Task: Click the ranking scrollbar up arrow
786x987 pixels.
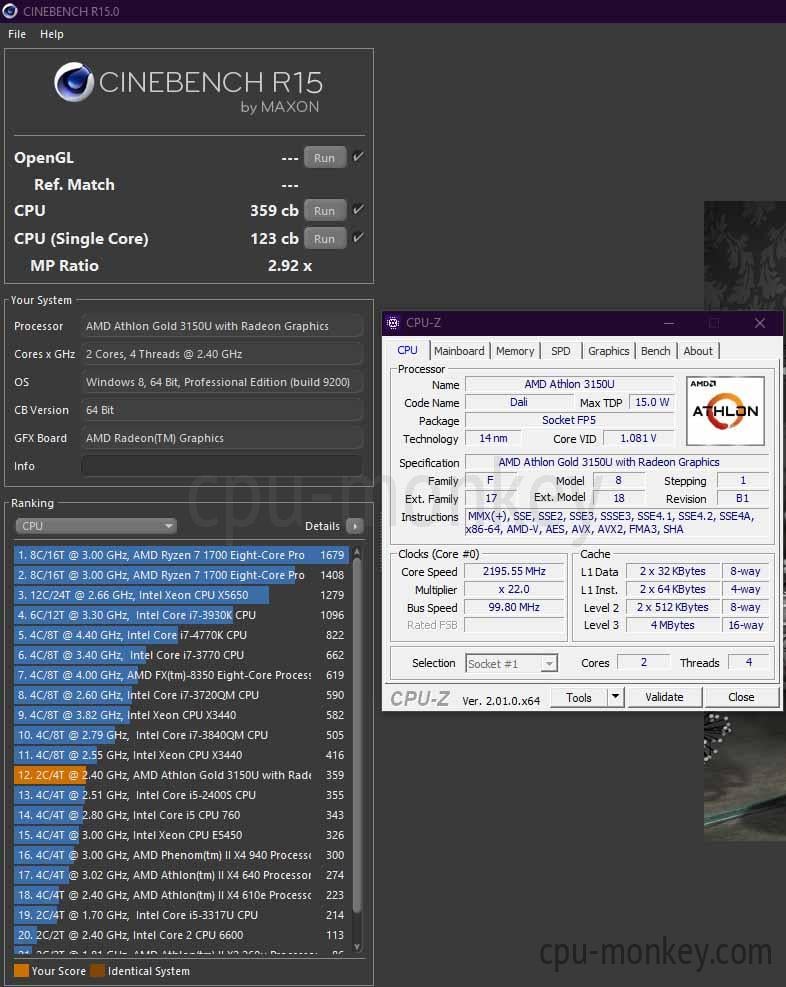Action: (x=357, y=551)
